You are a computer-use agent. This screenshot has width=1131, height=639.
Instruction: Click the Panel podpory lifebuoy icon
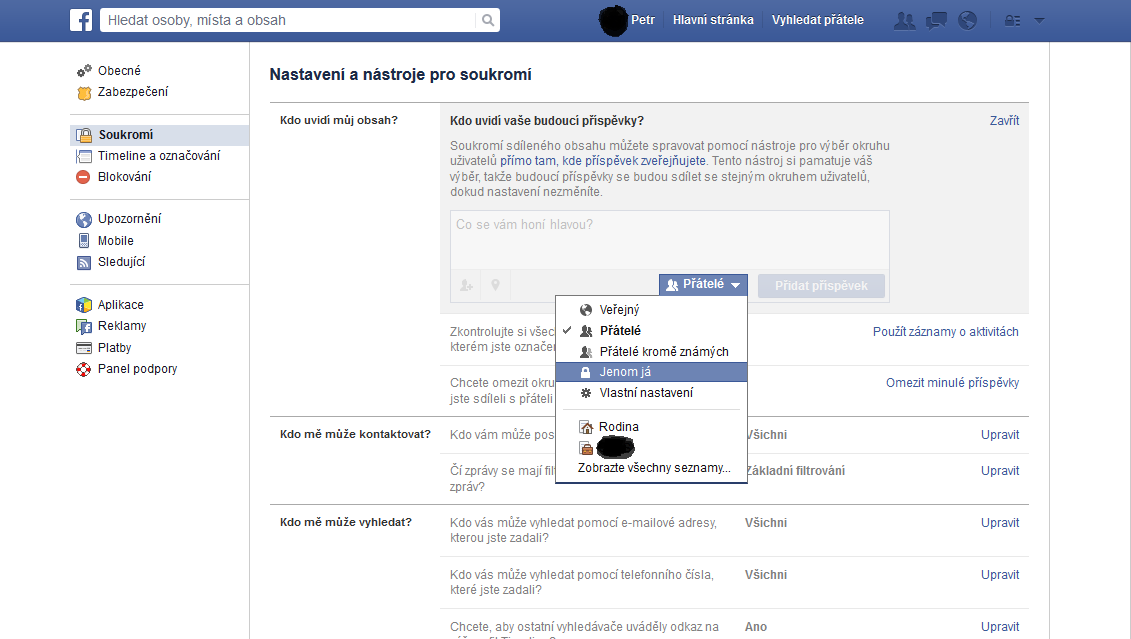click(84, 369)
